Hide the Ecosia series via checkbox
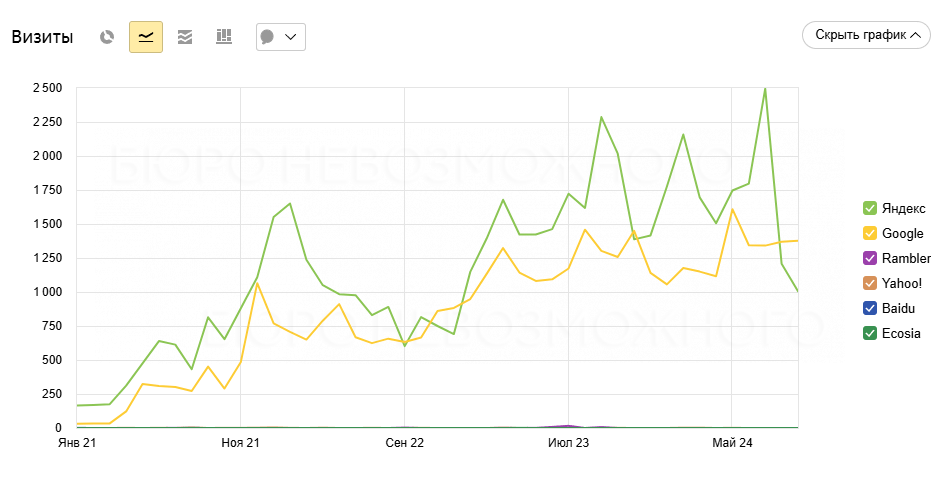This screenshot has width=939, height=491. tap(870, 333)
